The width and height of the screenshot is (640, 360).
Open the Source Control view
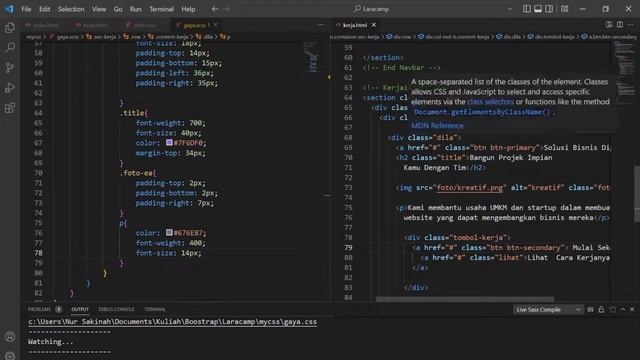10,68
